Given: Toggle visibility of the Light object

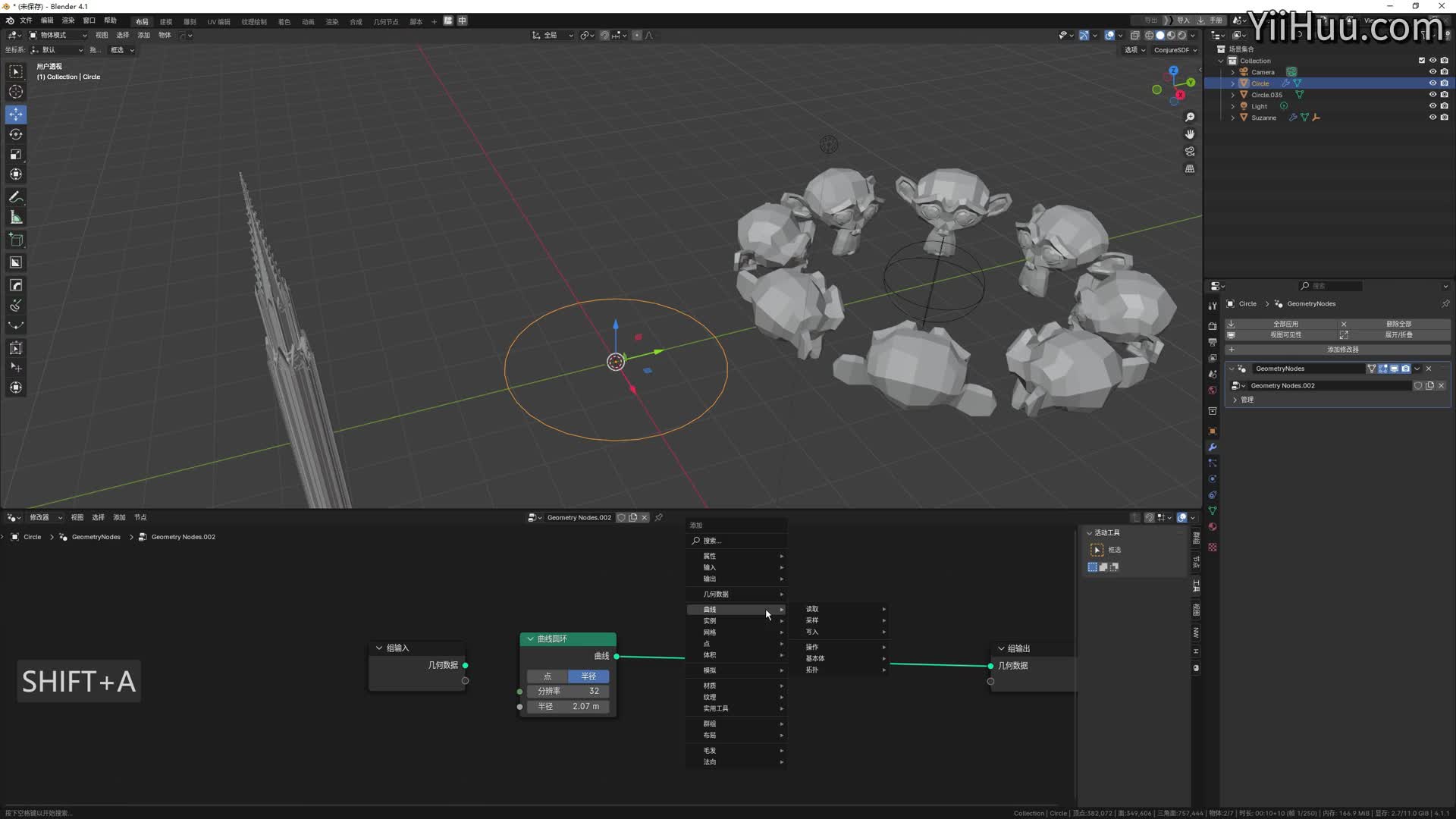Looking at the screenshot, I should click(x=1432, y=106).
